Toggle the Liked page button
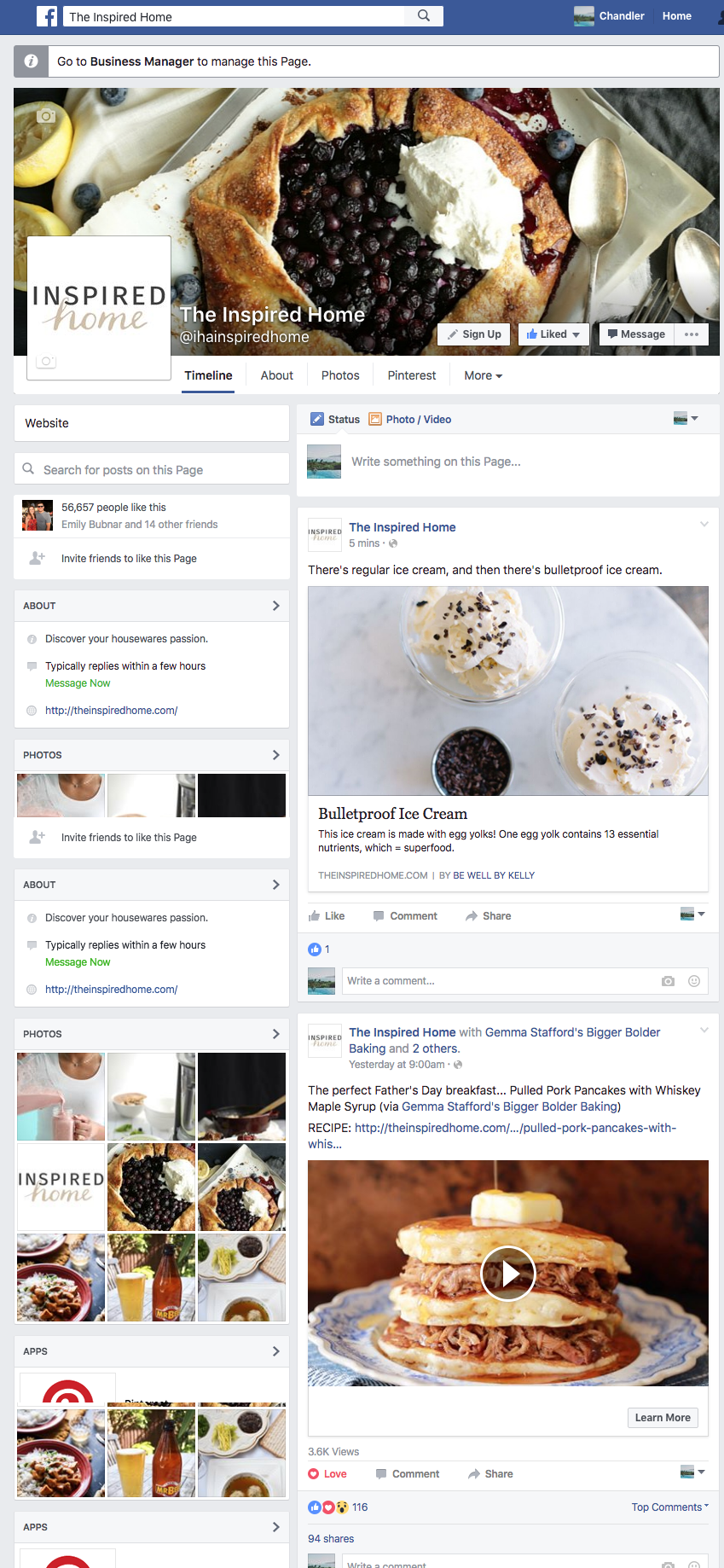This screenshot has height=1568, width=724. [x=553, y=334]
